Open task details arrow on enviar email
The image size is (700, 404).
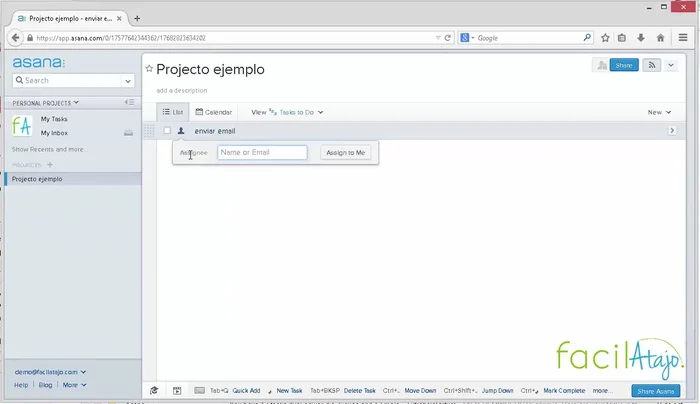671,131
